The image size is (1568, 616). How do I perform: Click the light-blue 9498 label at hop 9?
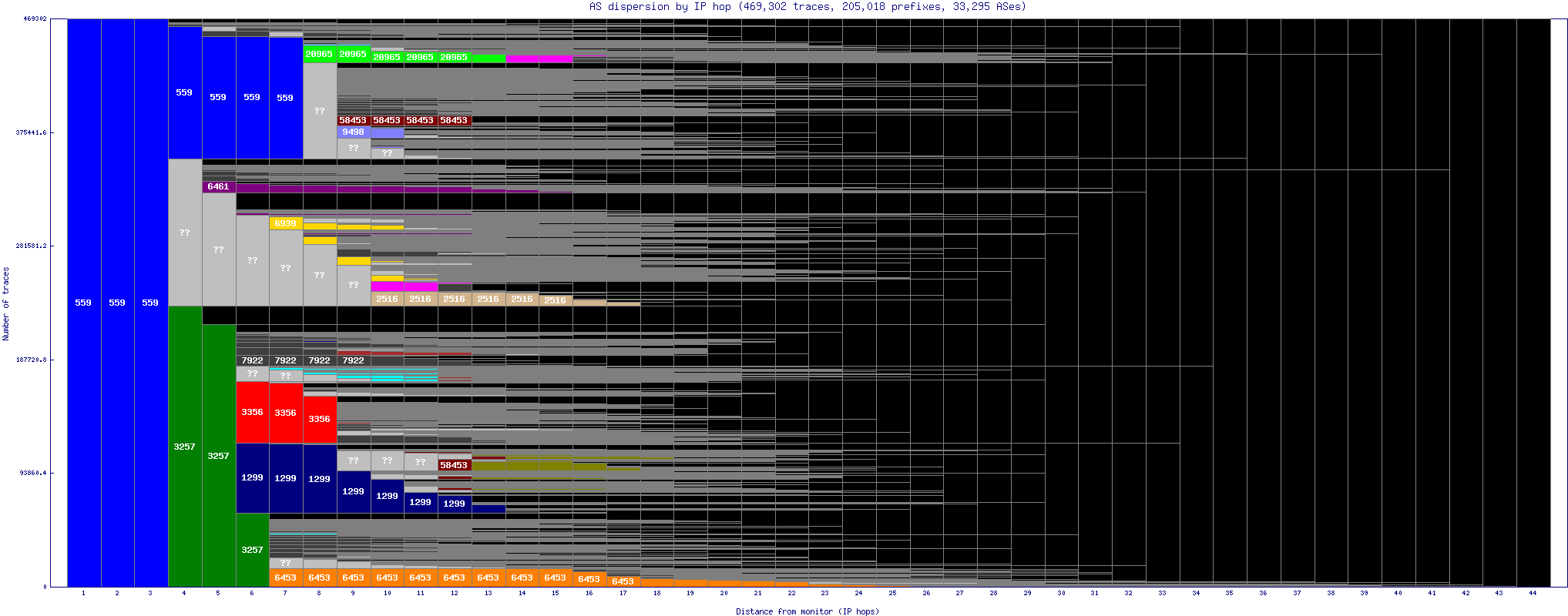(353, 132)
